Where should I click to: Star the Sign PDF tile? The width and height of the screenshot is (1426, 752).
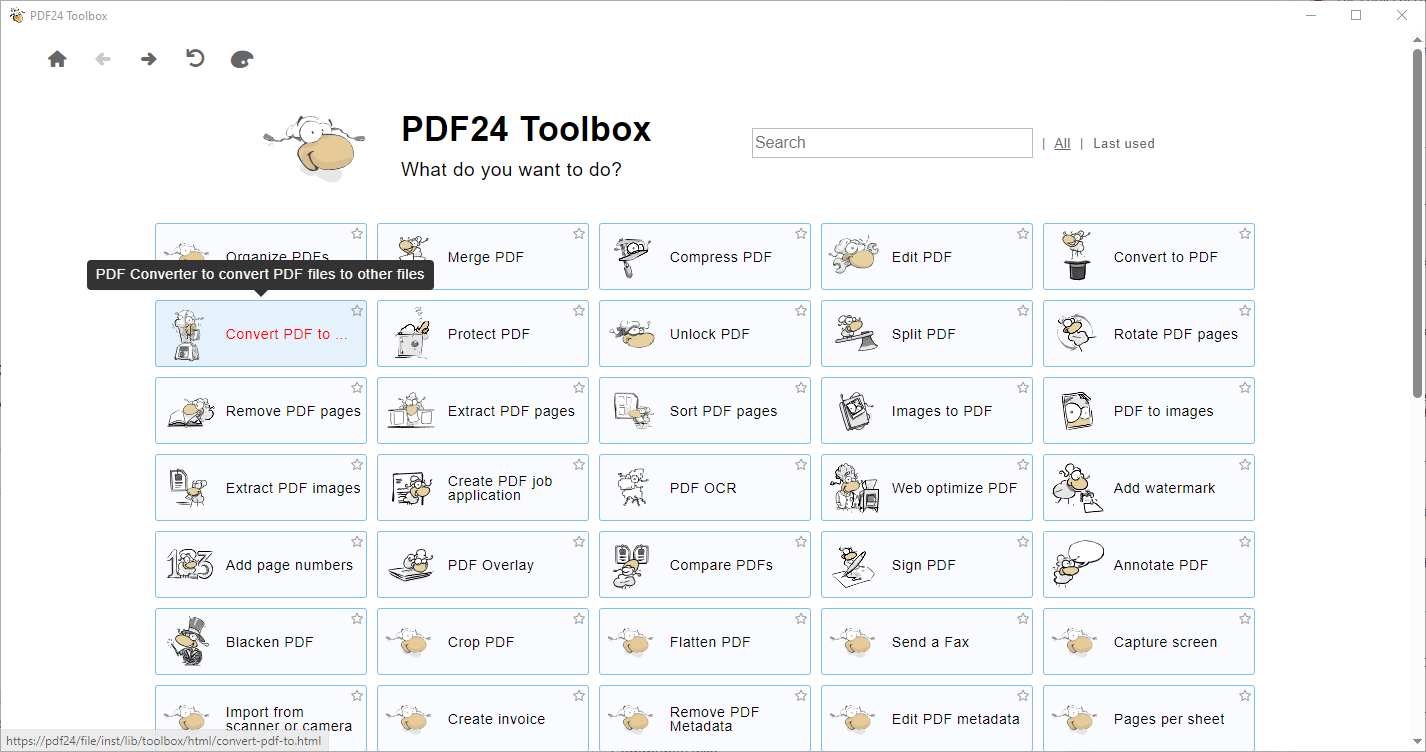click(x=1023, y=542)
